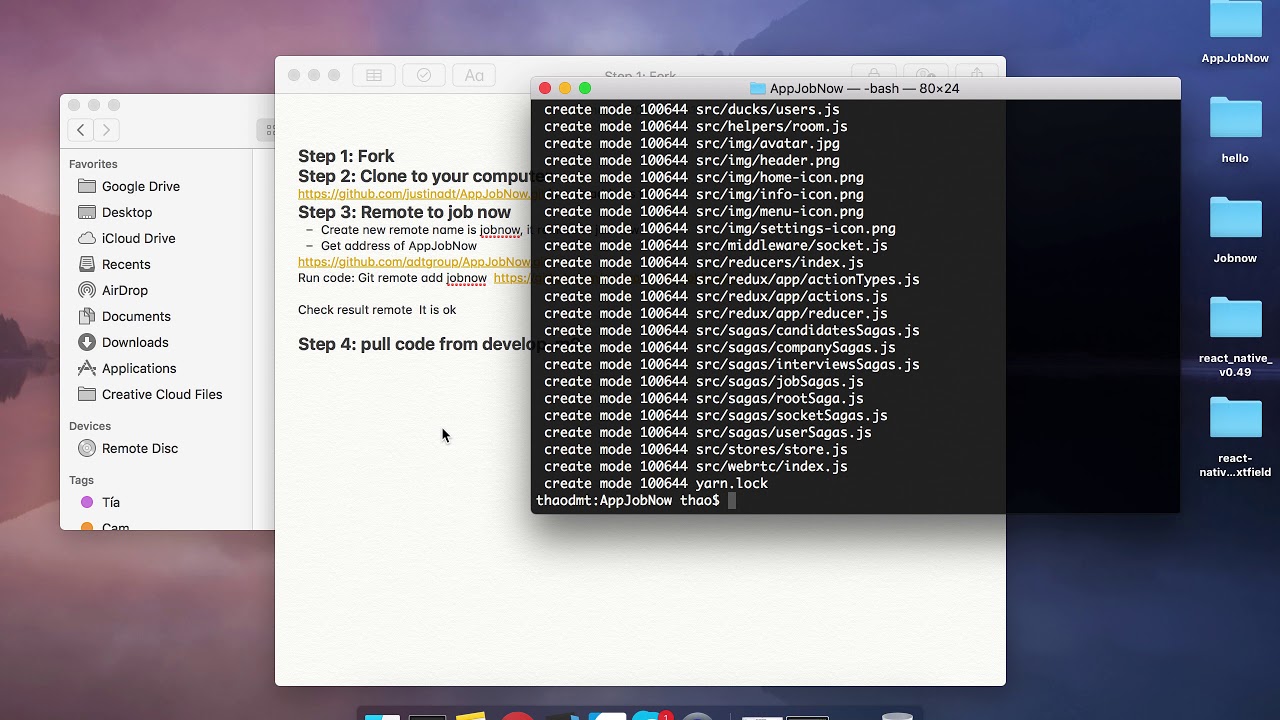Click the 'Step 3: Remote to job now' heading

pos(404,212)
